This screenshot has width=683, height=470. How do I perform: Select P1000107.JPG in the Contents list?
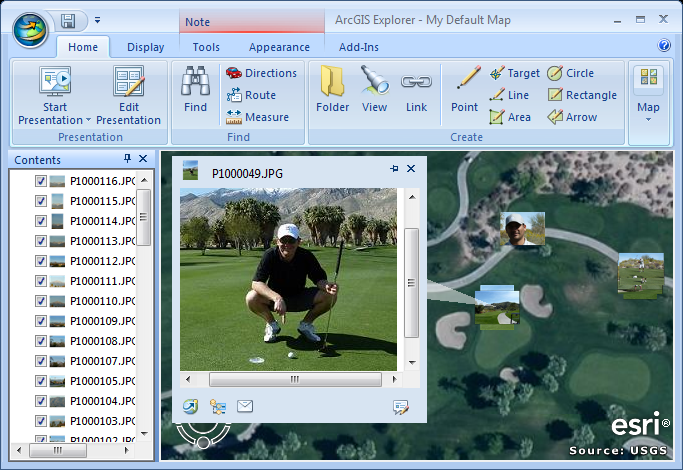coord(103,361)
